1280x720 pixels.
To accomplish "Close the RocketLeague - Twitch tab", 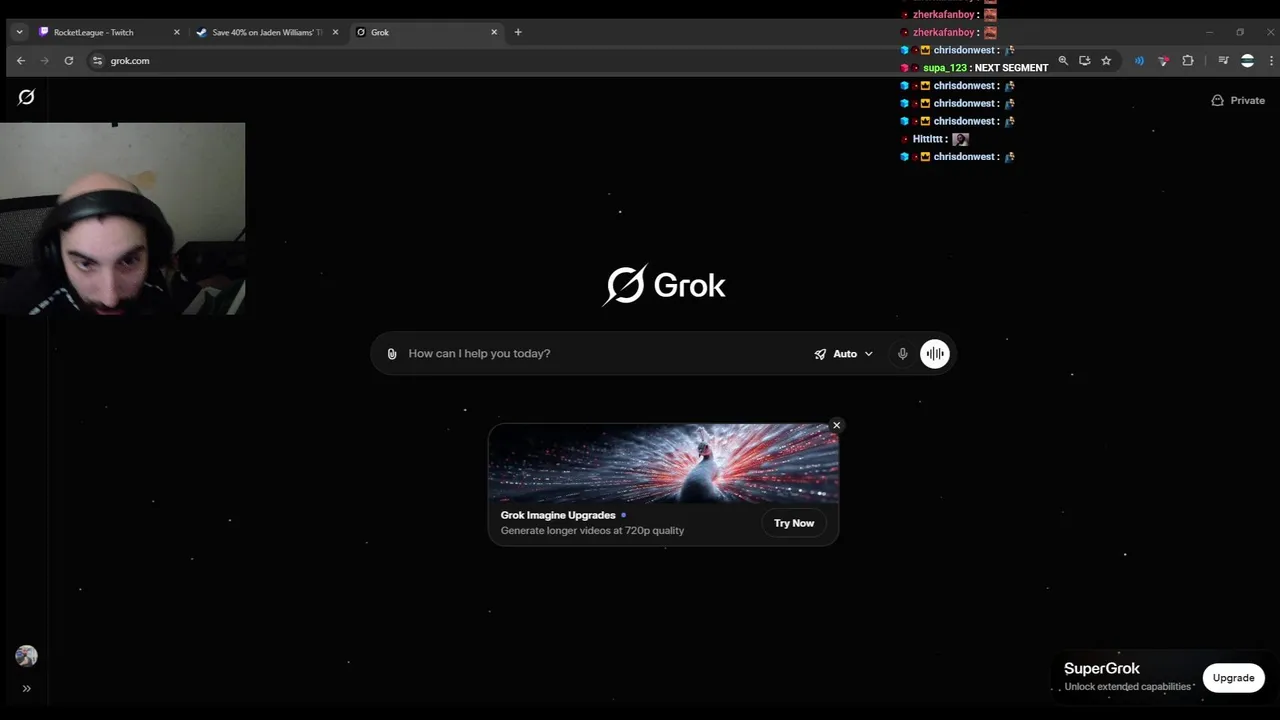I will pyautogui.click(x=177, y=32).
